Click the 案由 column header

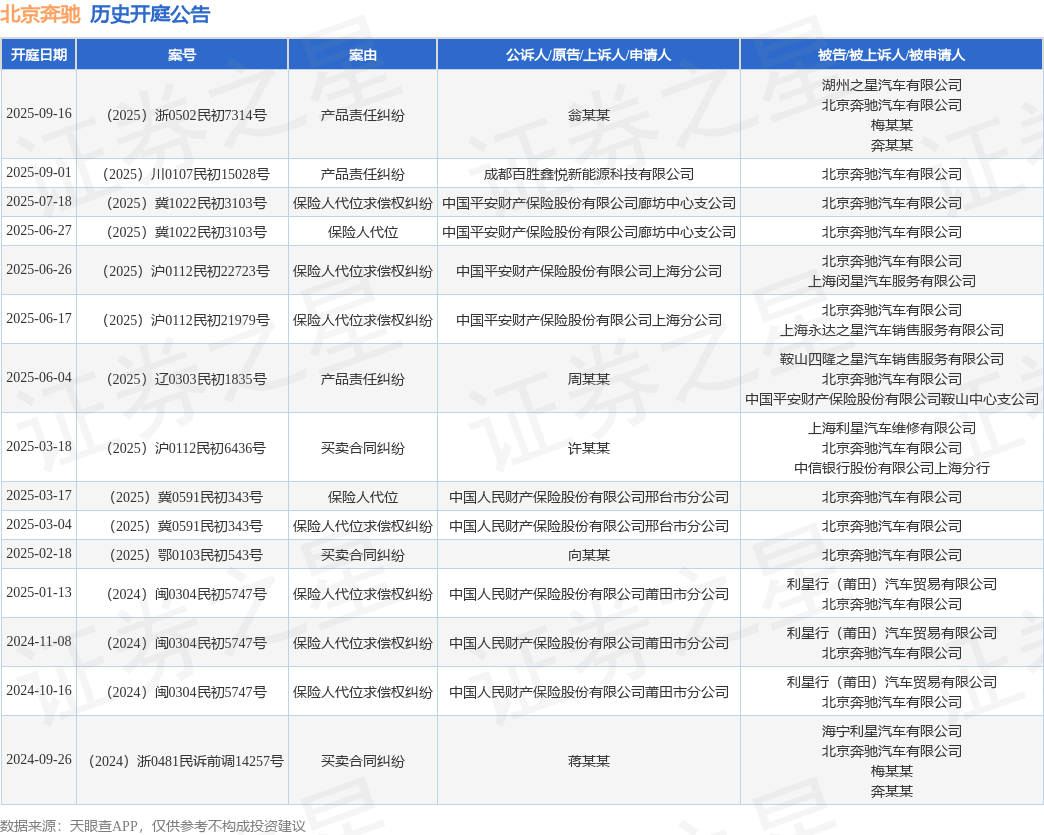(x=363, y=55)
